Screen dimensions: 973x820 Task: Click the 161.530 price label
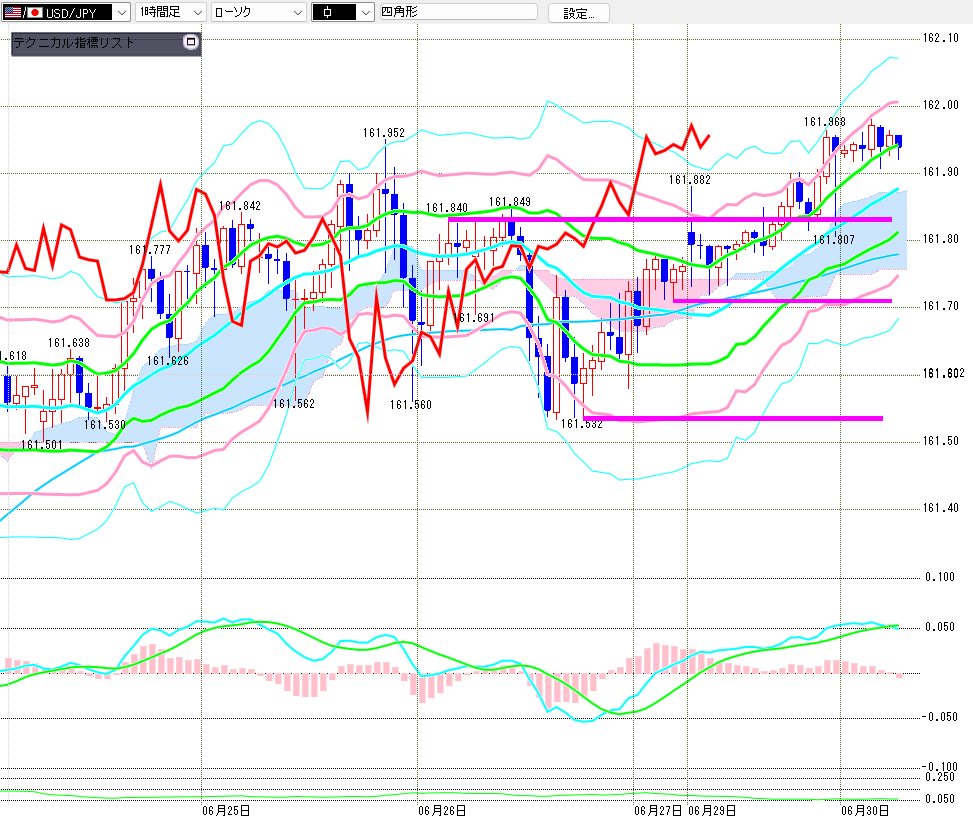pos(104,425)
